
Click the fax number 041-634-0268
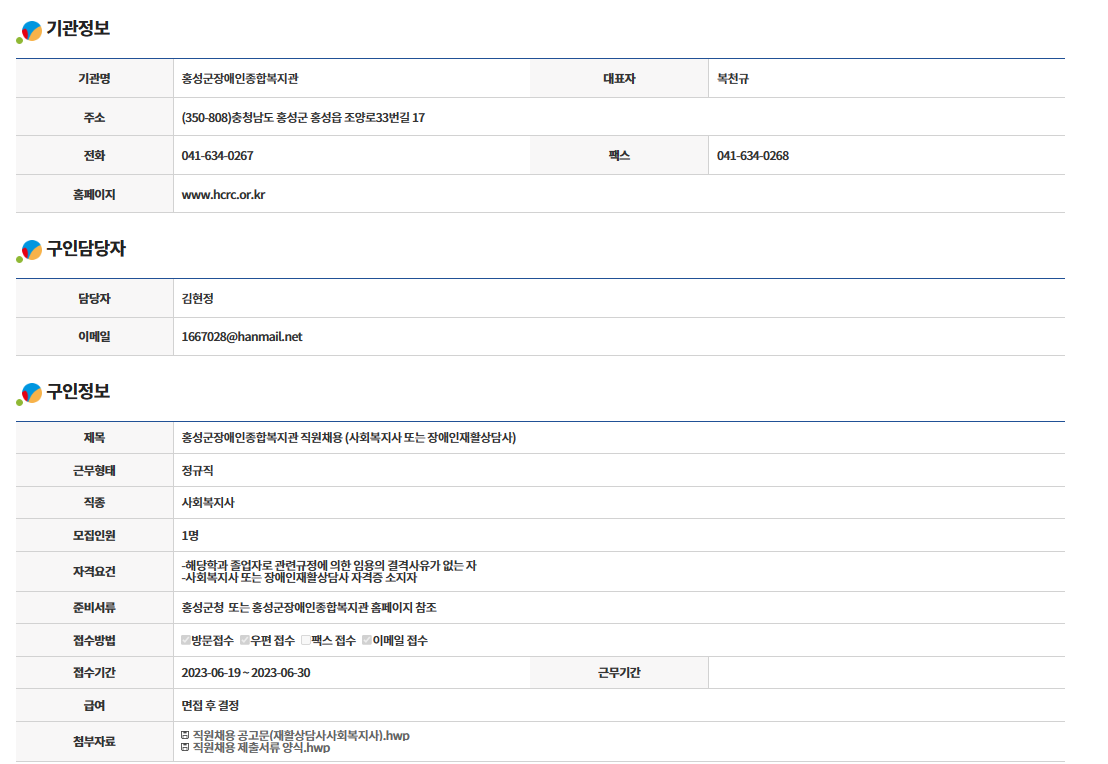tap(752, 156)
